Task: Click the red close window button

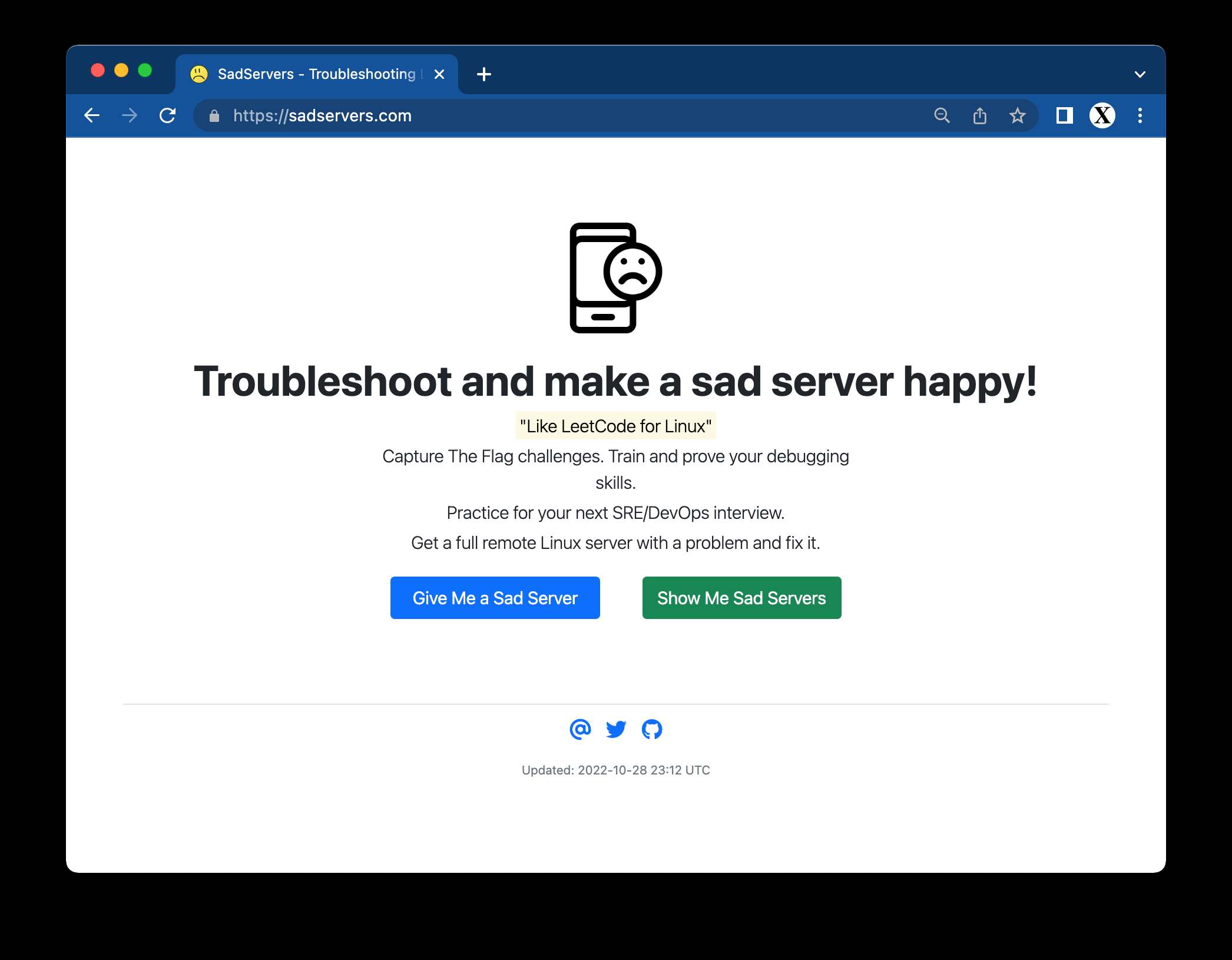Action: click(98, 70)
